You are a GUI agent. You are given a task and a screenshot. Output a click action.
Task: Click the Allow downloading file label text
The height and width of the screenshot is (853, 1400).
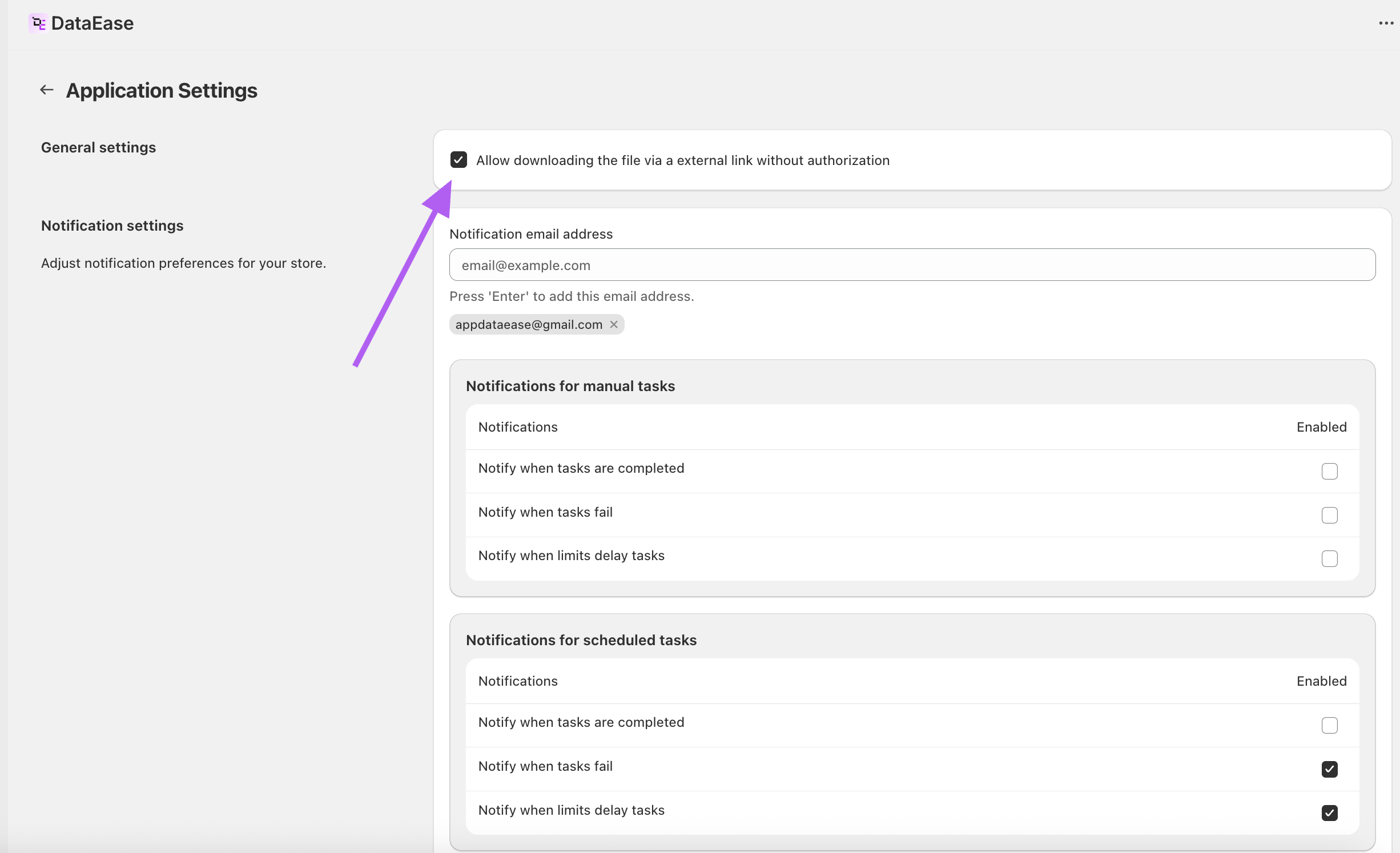(682, 160)
